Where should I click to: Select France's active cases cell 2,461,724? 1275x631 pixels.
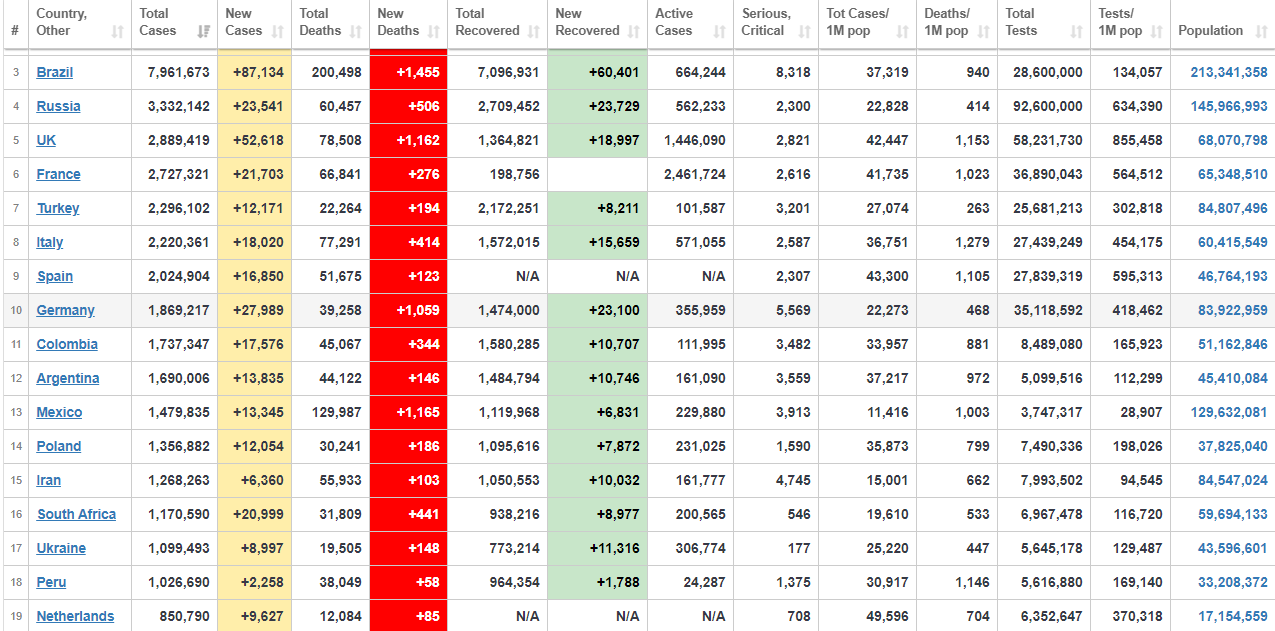tap(691, 174)
